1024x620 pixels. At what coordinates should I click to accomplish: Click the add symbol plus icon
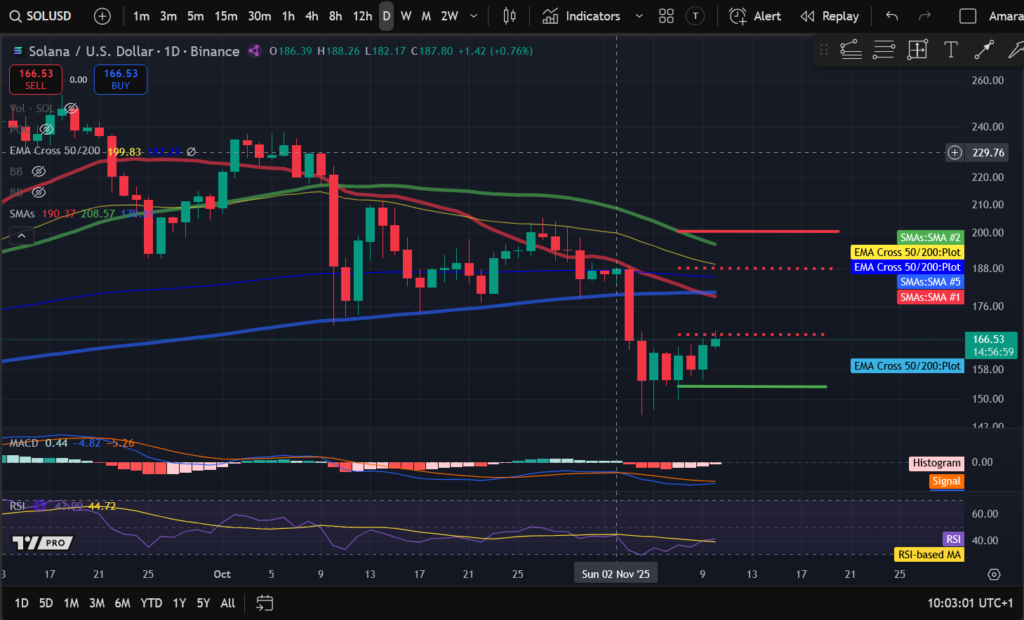pos(102,16)
